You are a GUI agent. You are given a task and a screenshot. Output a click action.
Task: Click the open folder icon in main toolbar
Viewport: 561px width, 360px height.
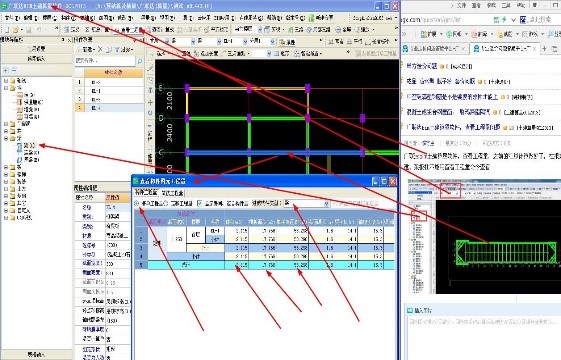pos(15,29)
